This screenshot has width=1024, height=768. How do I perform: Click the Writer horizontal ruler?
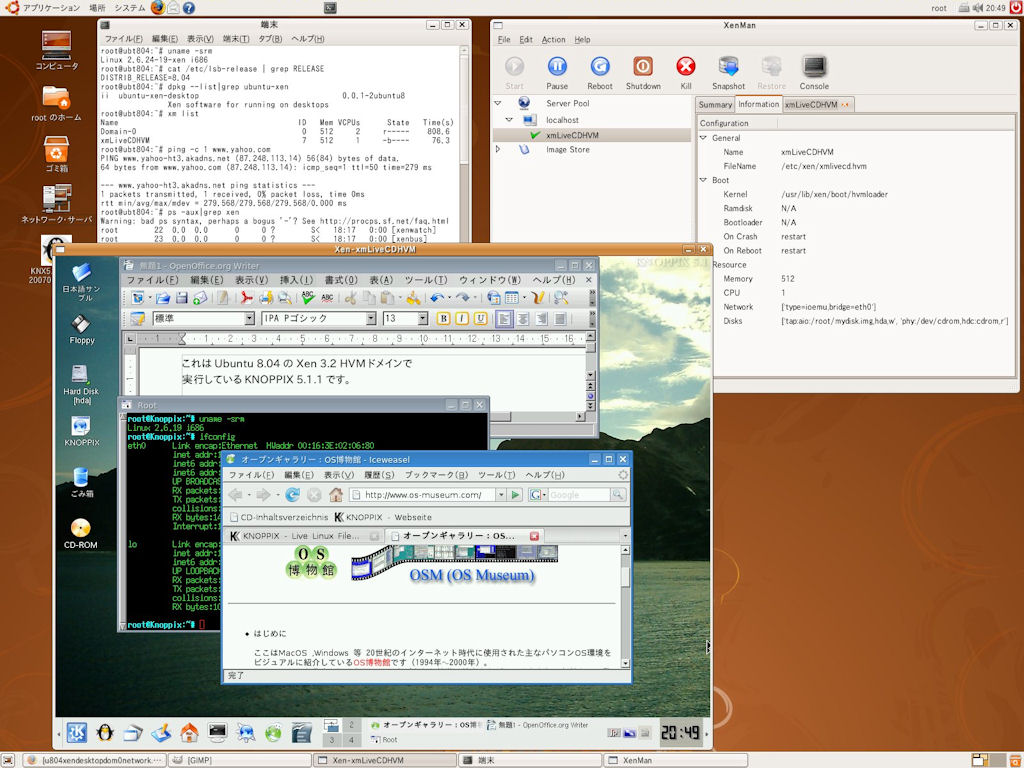pos(360,339)
